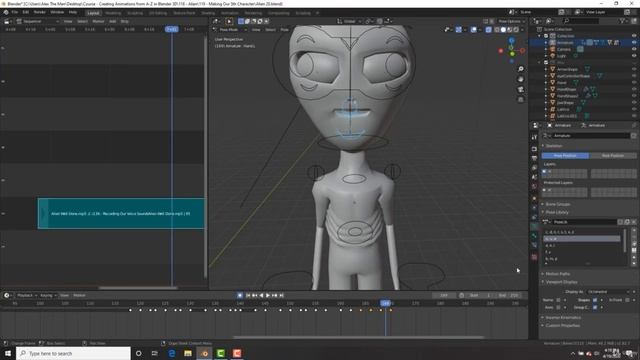This screenshot has height=360, width=640.
Task: Jump to the start frame button
Action: 247,296
